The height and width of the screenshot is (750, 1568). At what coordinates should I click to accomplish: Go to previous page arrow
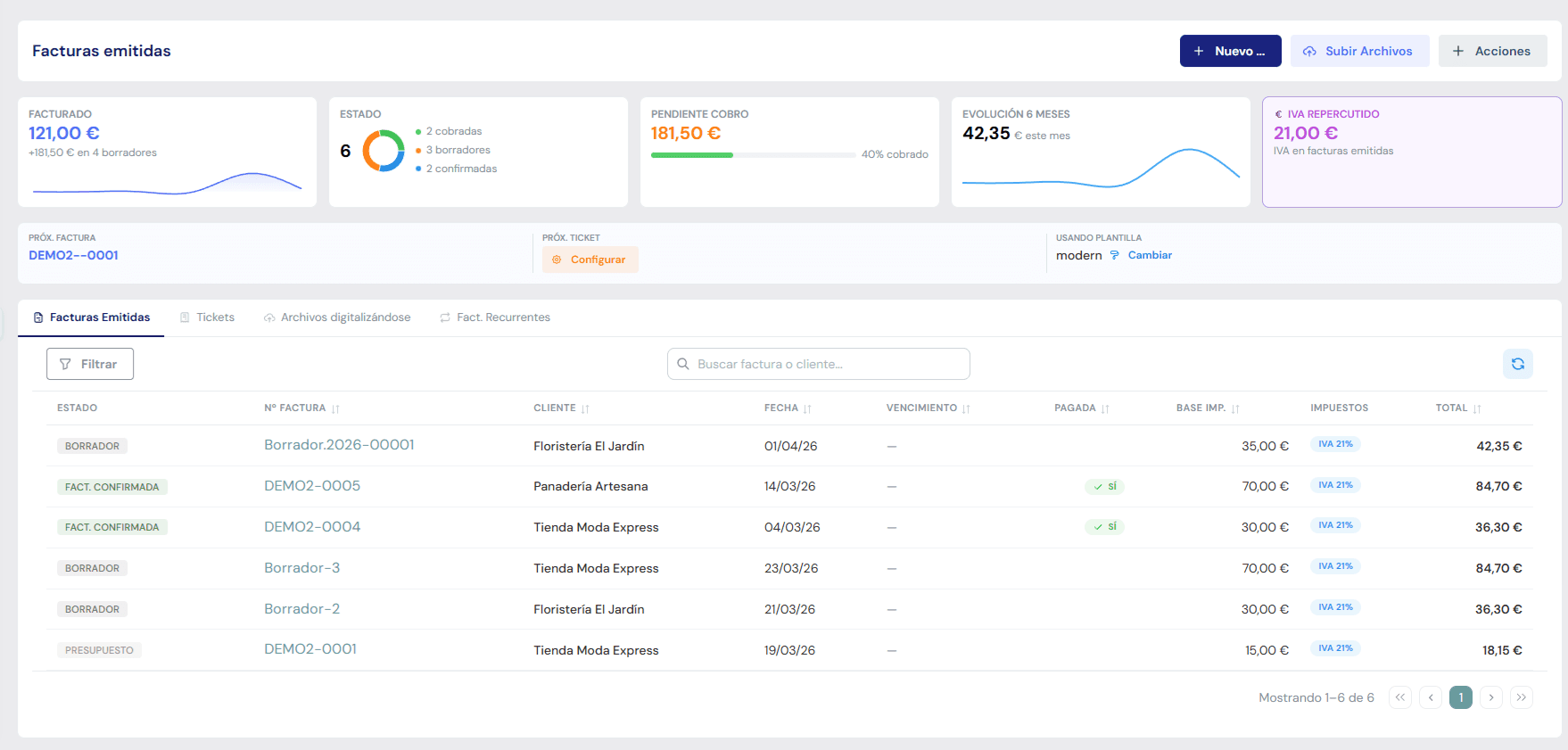(x=1431, y=697)
